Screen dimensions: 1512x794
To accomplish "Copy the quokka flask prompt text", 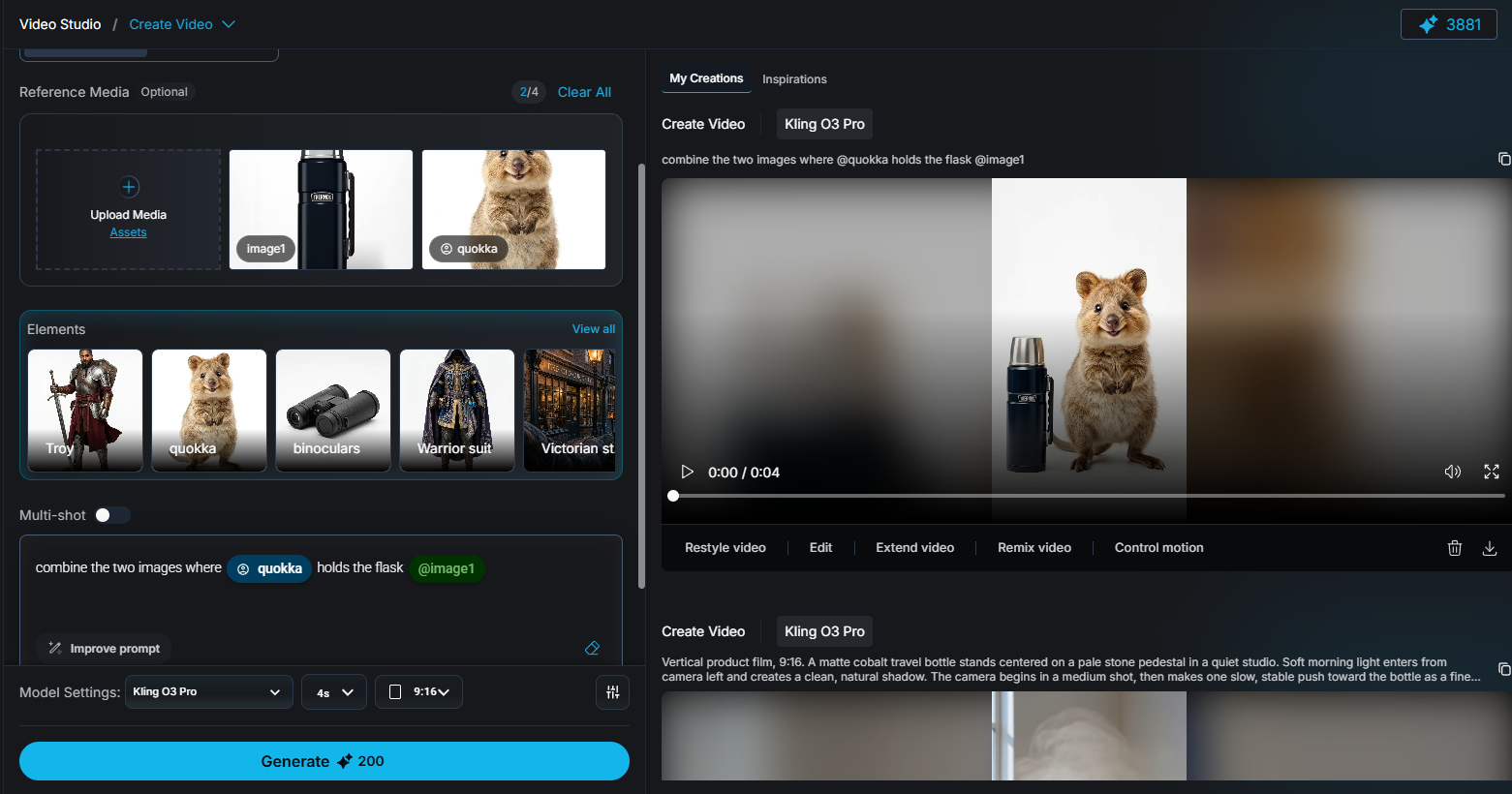I will [1503, 159].
